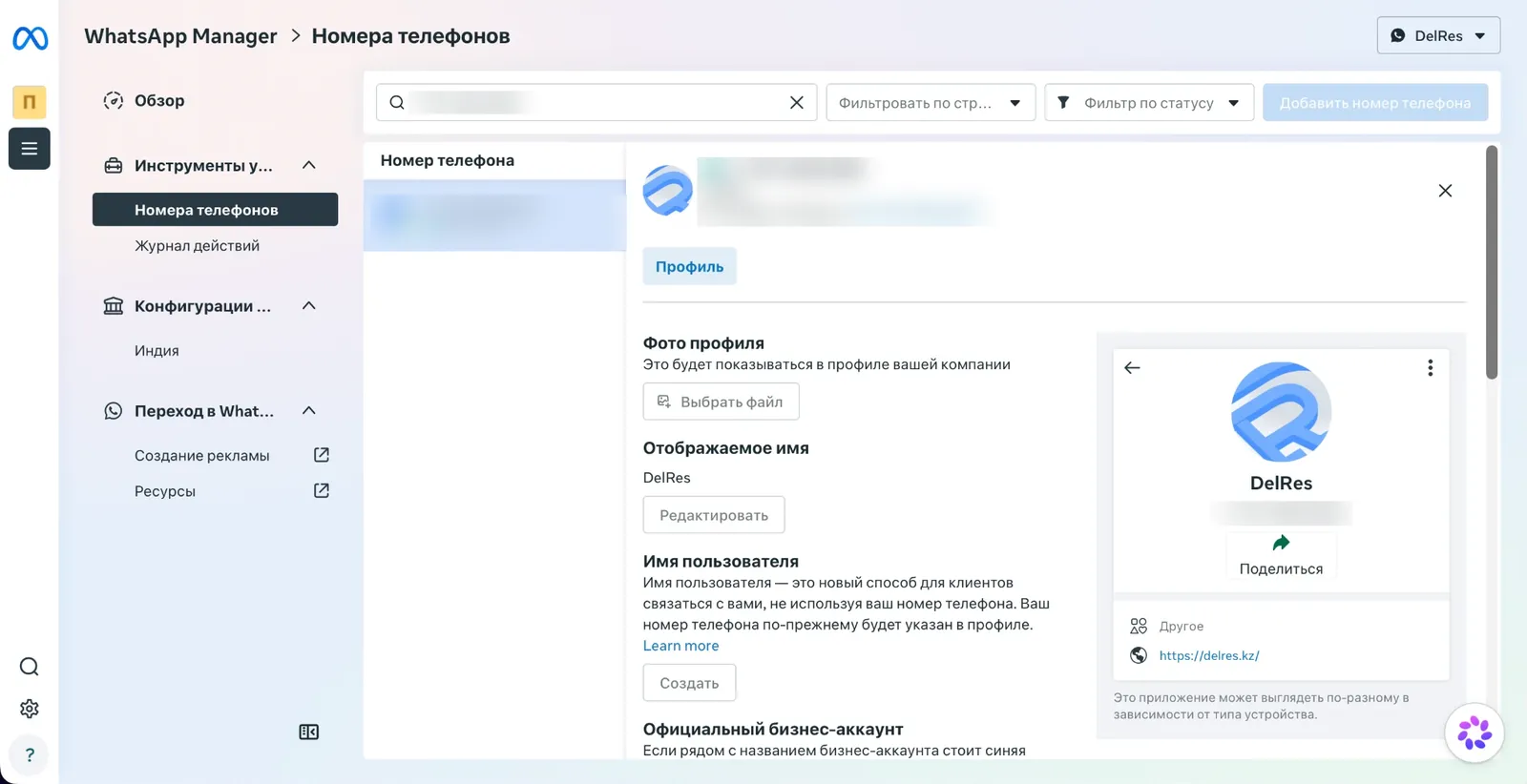Screen dimensions: 1527x784
Task: Click the WhatsApp Manager breadcrumb
Action: coord(180,36)
